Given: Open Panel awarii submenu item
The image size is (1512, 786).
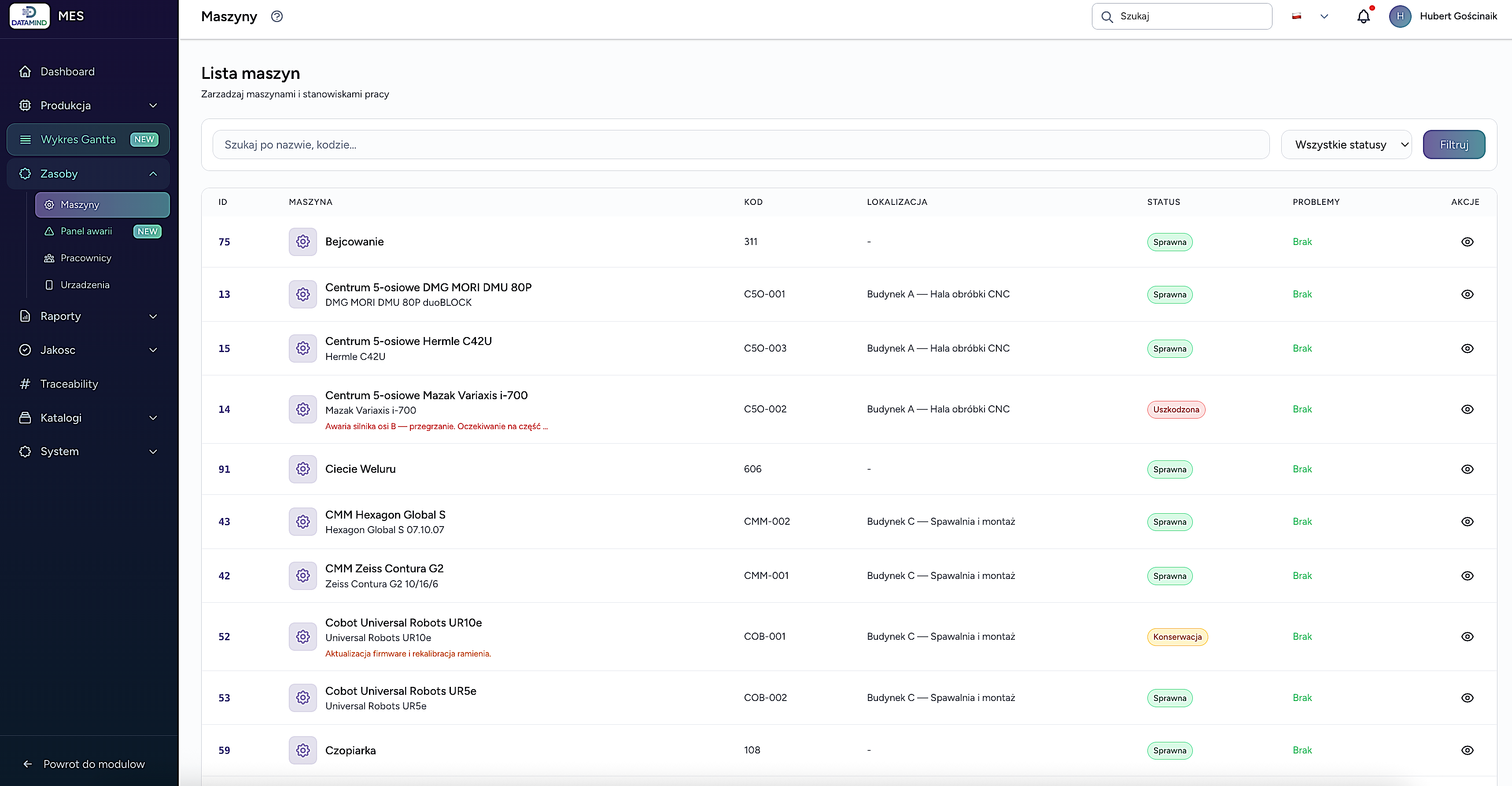Looking at the screenshot, I should (102, 231).
